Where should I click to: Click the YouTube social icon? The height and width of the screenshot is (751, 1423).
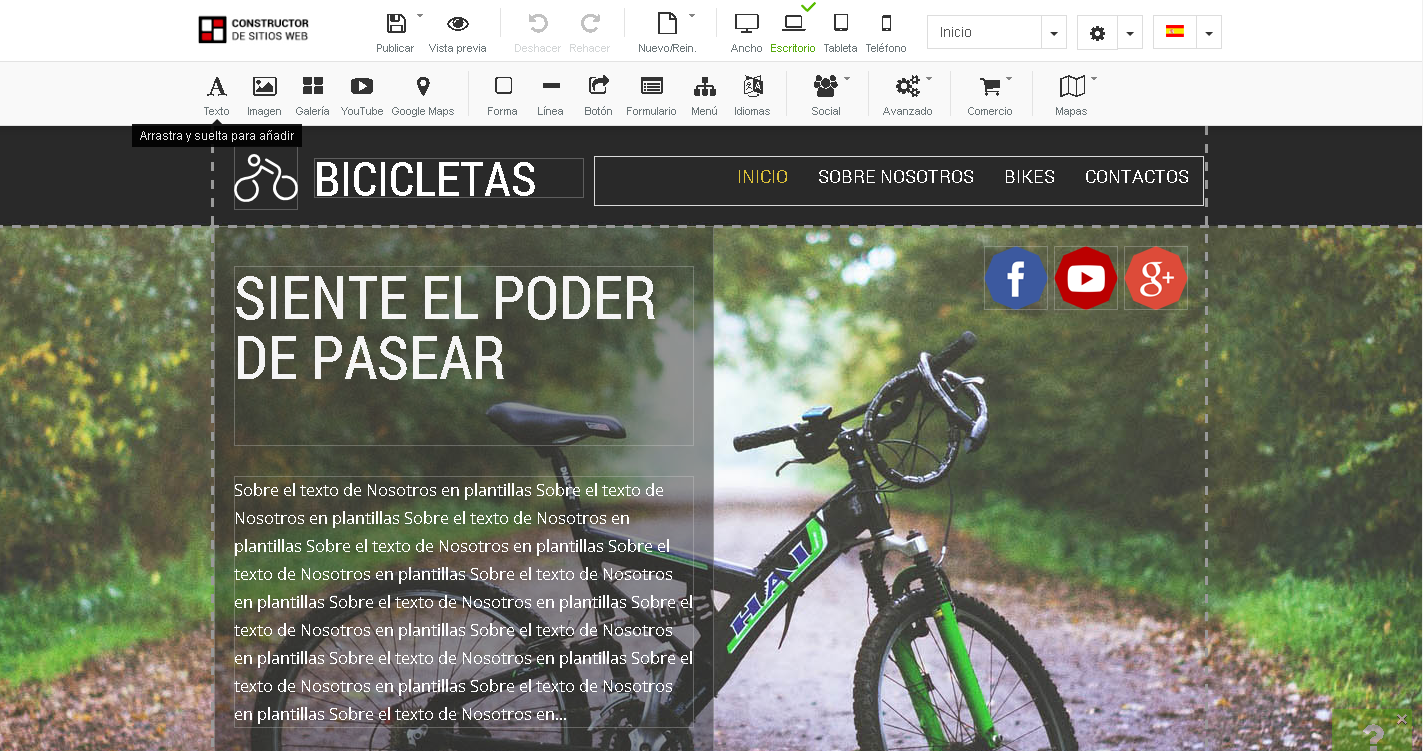pos(1086,278)
